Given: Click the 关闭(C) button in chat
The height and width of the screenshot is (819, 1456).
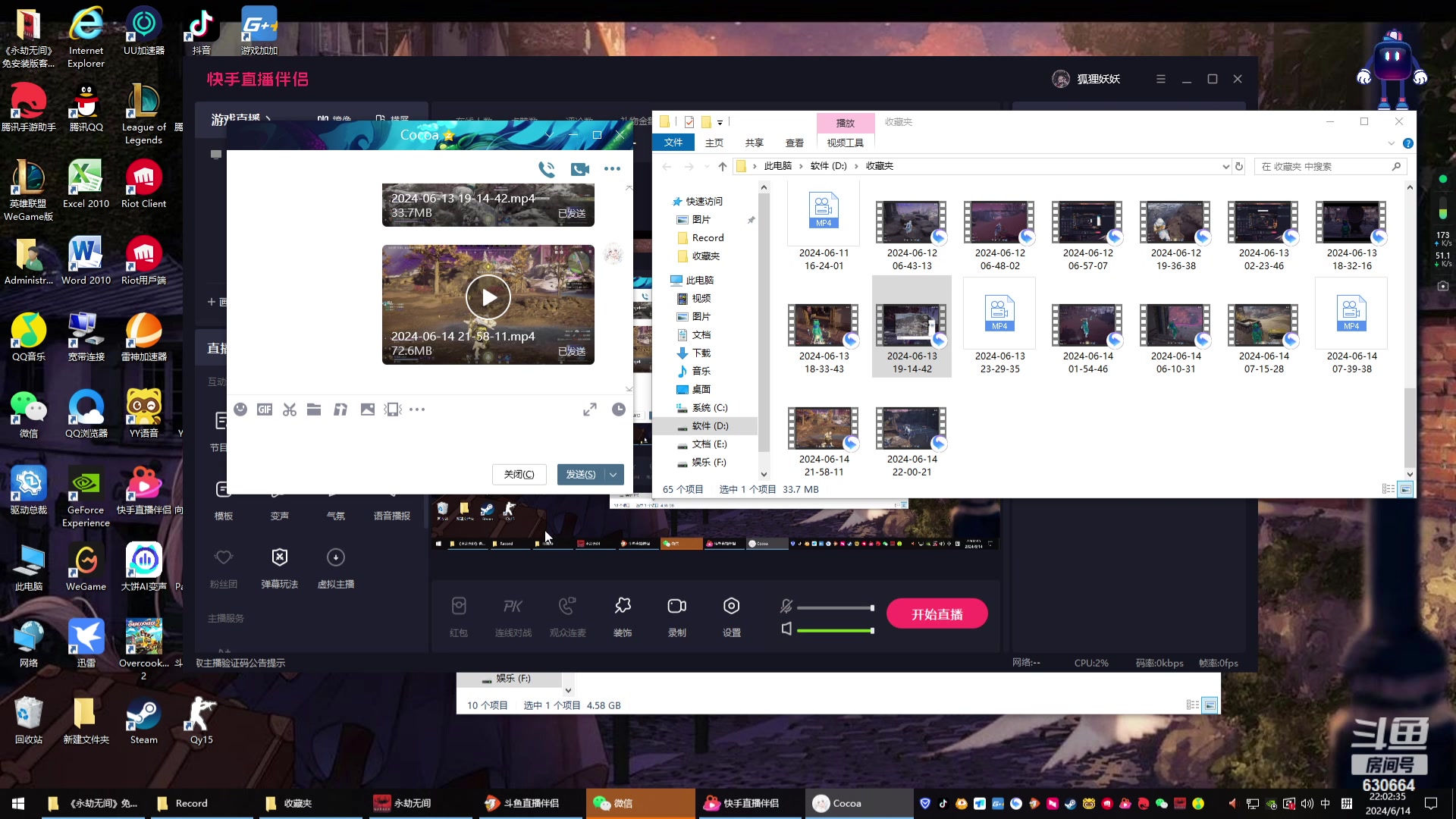Looking at the screenshot, I should tap(519, 475).
